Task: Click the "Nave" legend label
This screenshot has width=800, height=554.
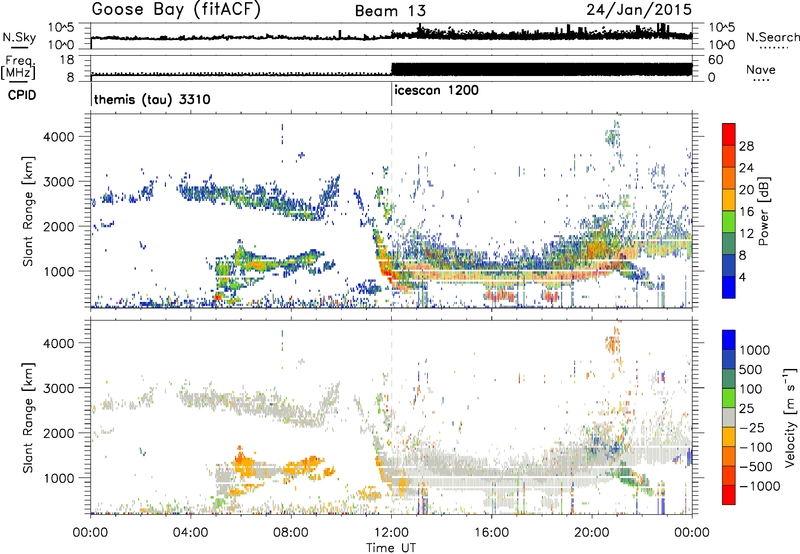Action: pos(761,69)
